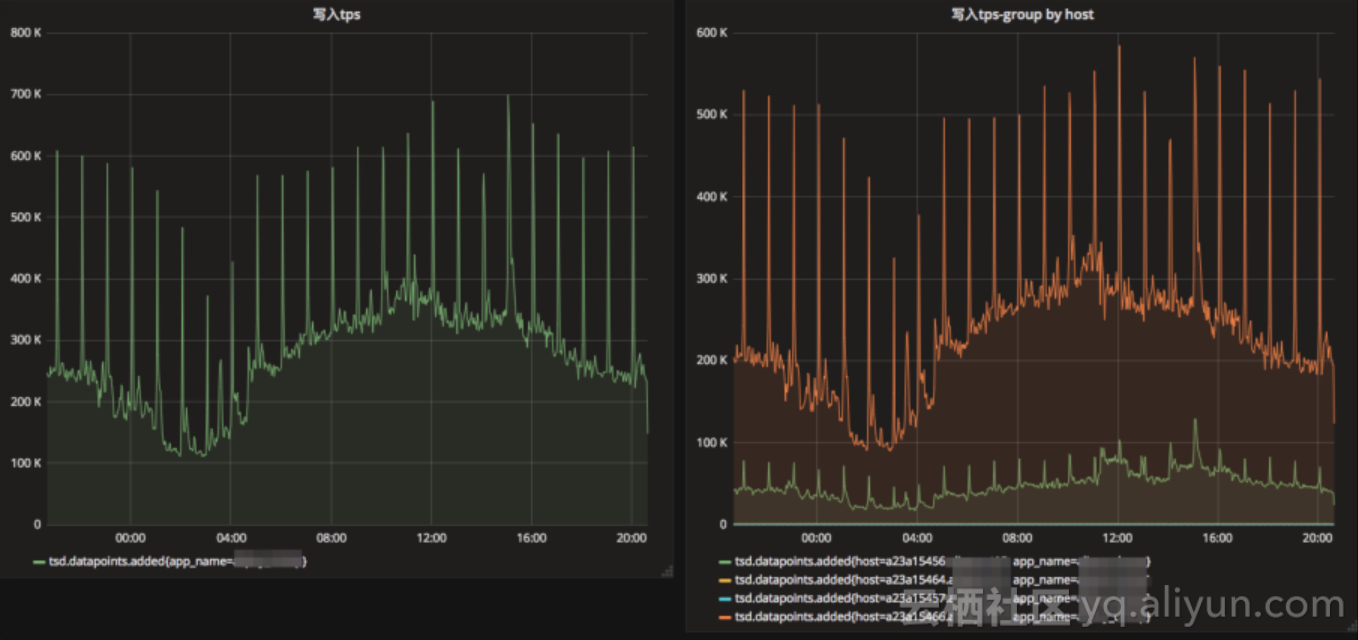
Task: Click the 20:00 label in group by host
Action: click(1317, 538)
